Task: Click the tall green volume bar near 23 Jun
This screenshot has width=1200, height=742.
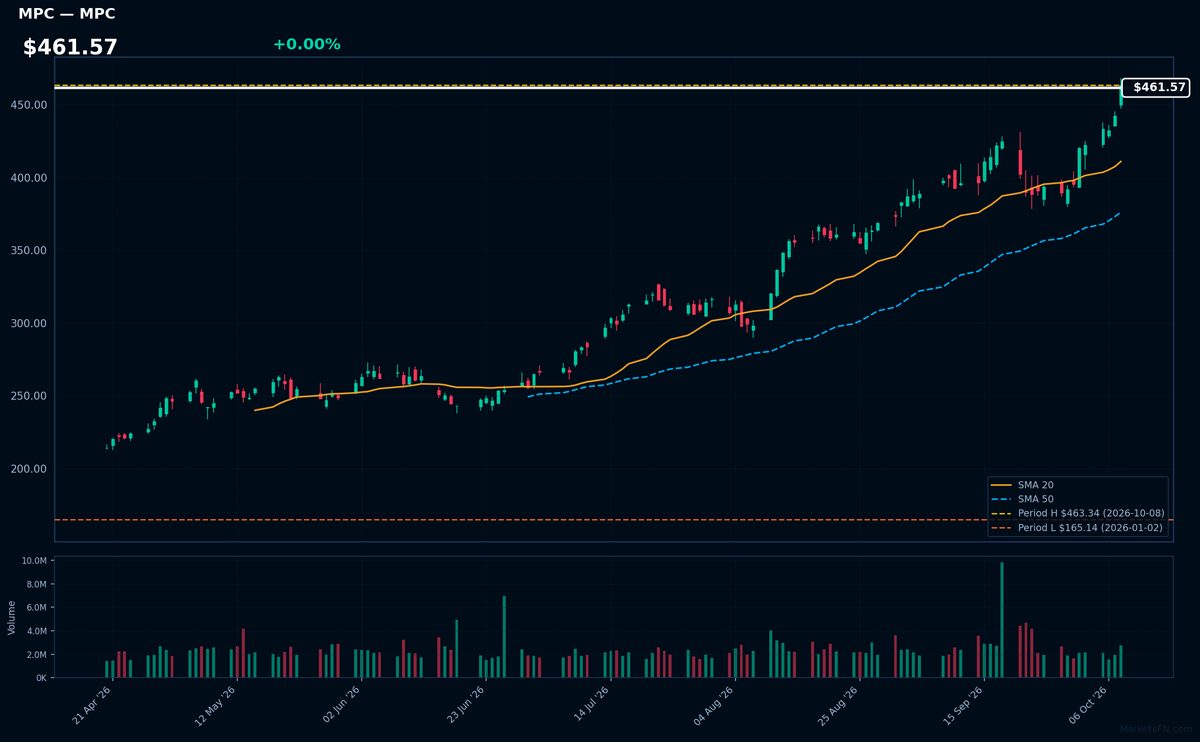Action: coord(504,637)
